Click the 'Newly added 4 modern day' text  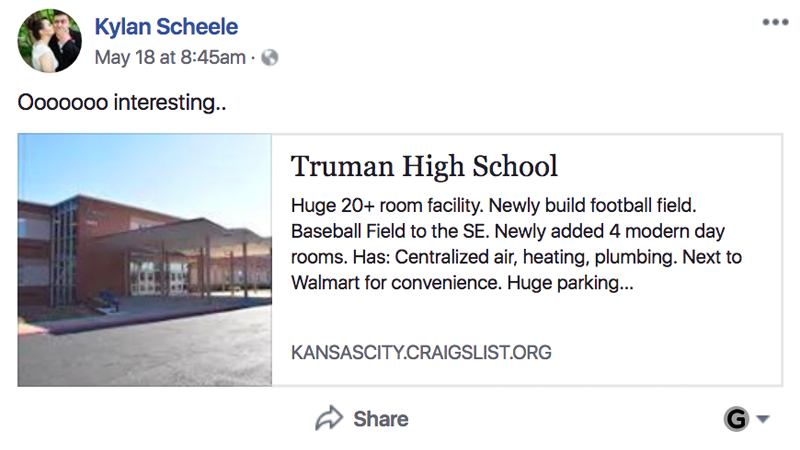(x=611, y=232)
